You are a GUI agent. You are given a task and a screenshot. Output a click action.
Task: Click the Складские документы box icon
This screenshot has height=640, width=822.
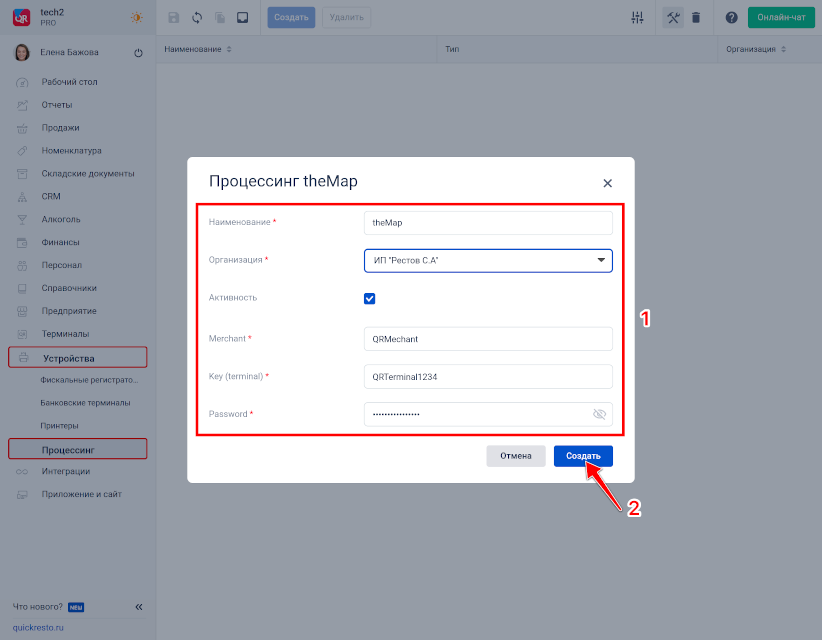[x=22, y=174]
